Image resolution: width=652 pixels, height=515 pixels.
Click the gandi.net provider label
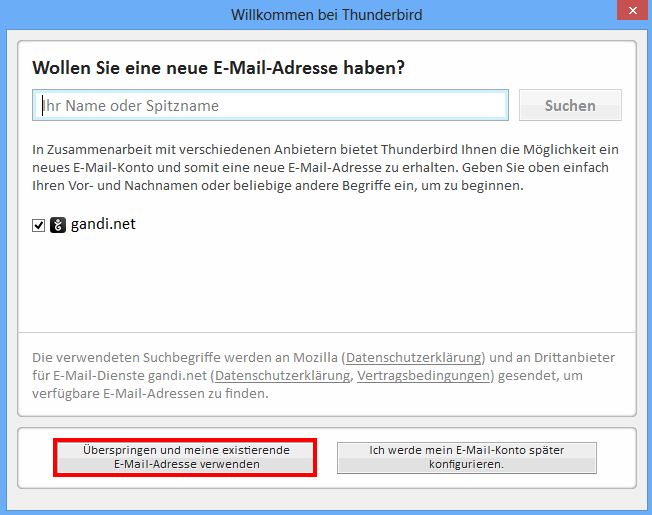pos(103,224)
